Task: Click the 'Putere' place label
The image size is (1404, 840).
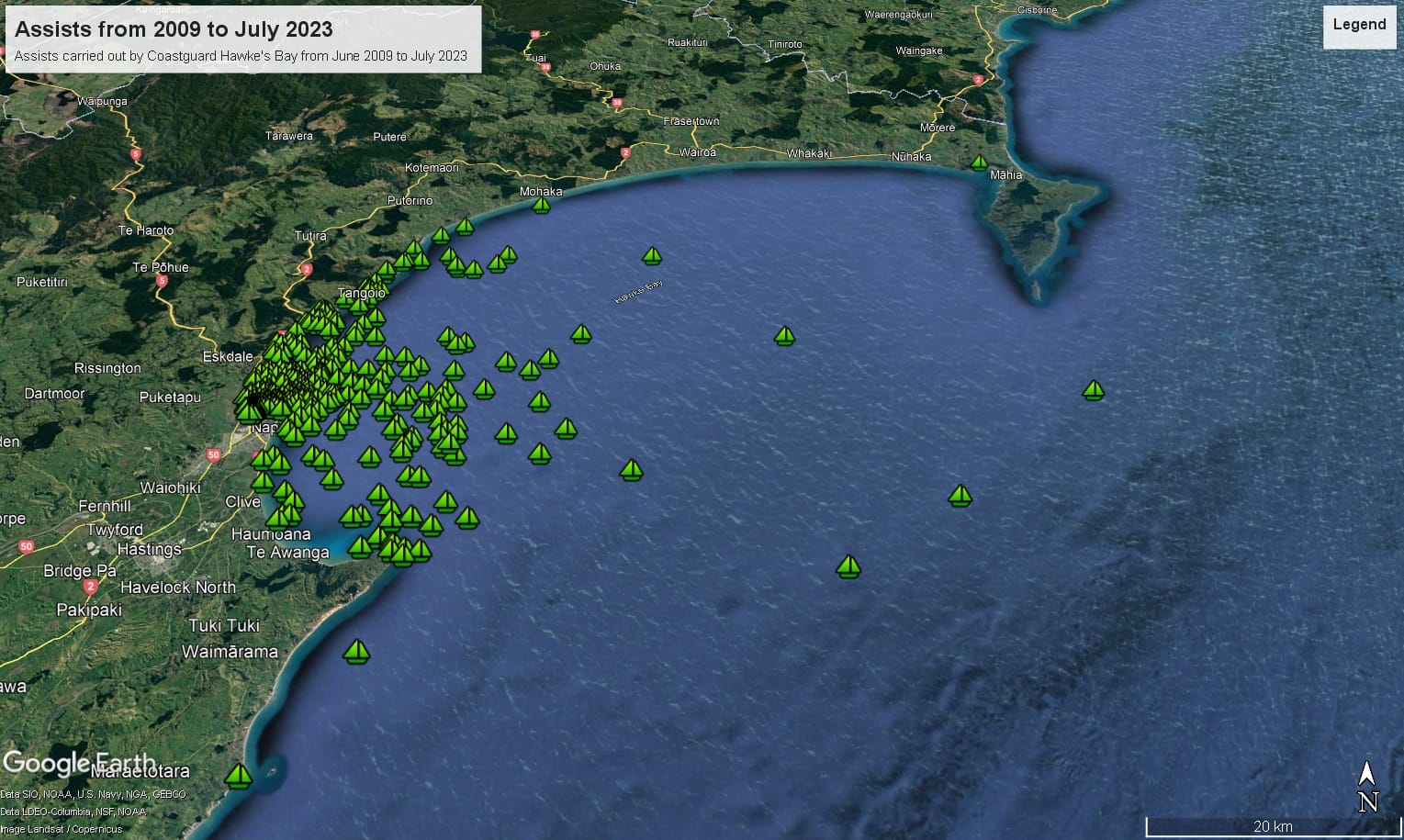Action: click(389, 137)
